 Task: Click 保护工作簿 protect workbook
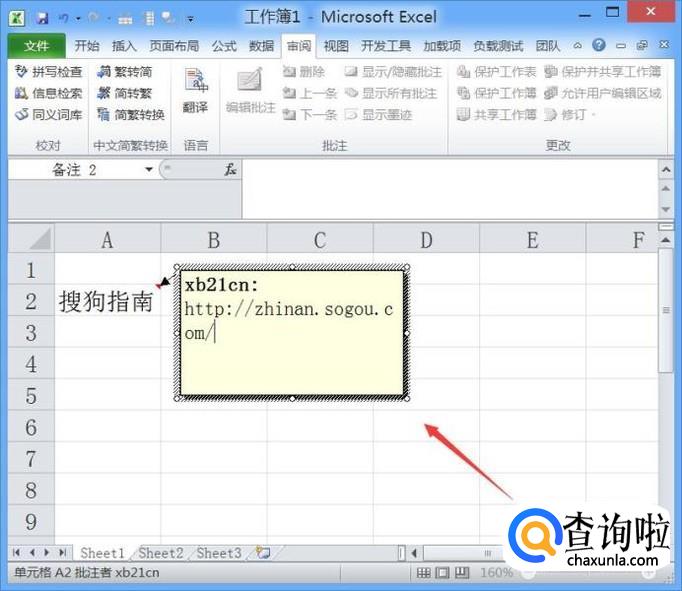tap(496, 93)
